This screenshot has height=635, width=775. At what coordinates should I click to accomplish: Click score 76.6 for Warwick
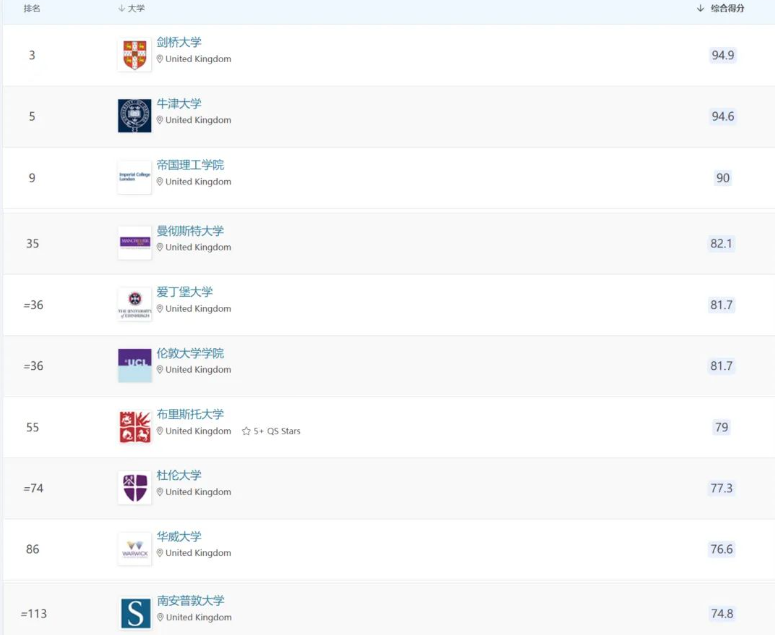click(x=722, y=549)
